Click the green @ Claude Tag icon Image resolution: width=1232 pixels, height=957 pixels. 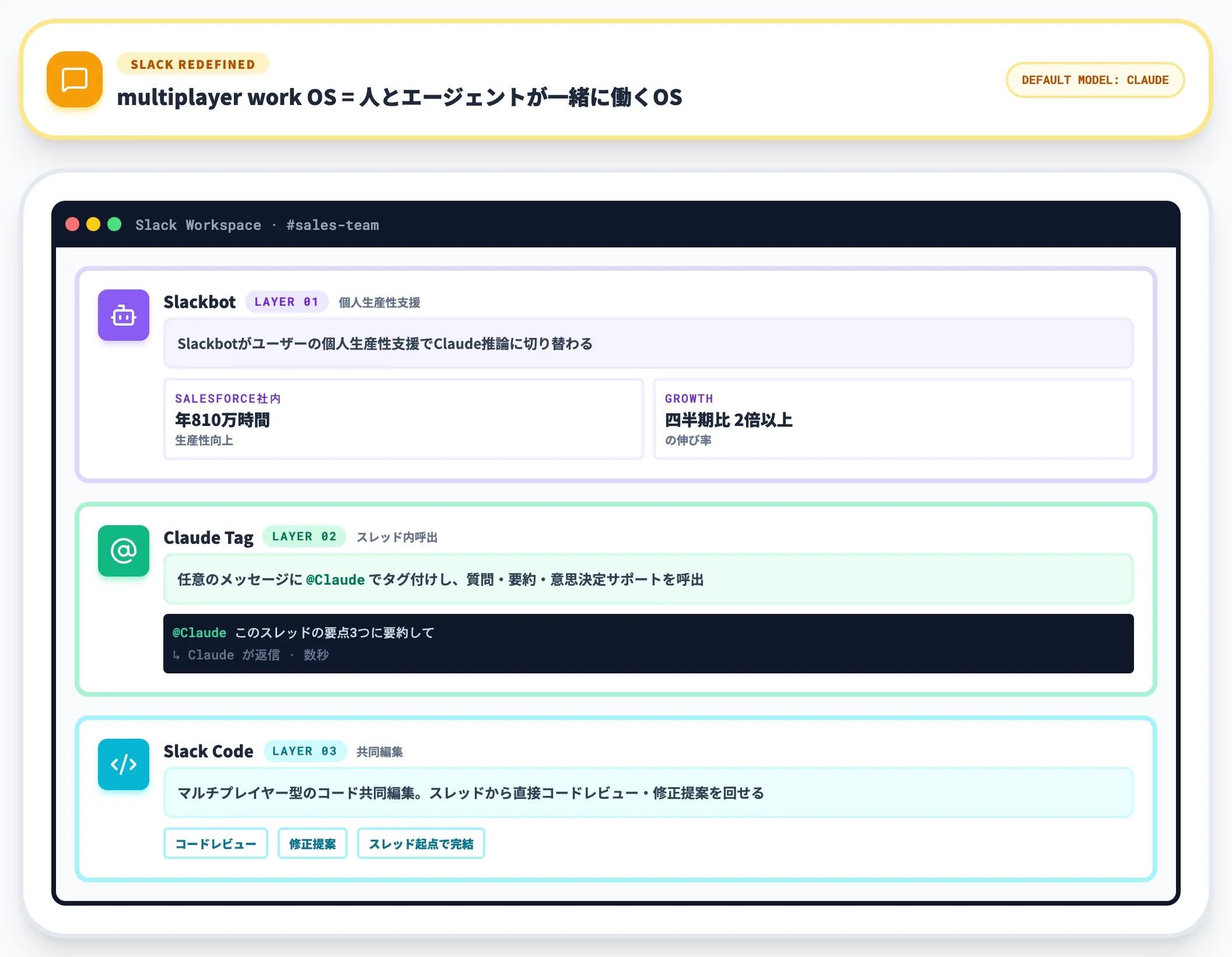tap(124, 551)
